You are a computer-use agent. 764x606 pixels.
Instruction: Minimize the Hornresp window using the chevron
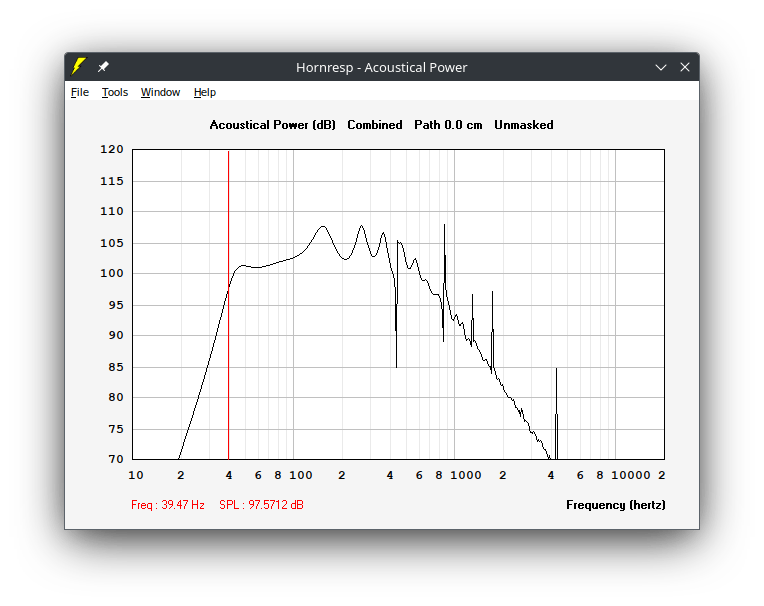661,67
